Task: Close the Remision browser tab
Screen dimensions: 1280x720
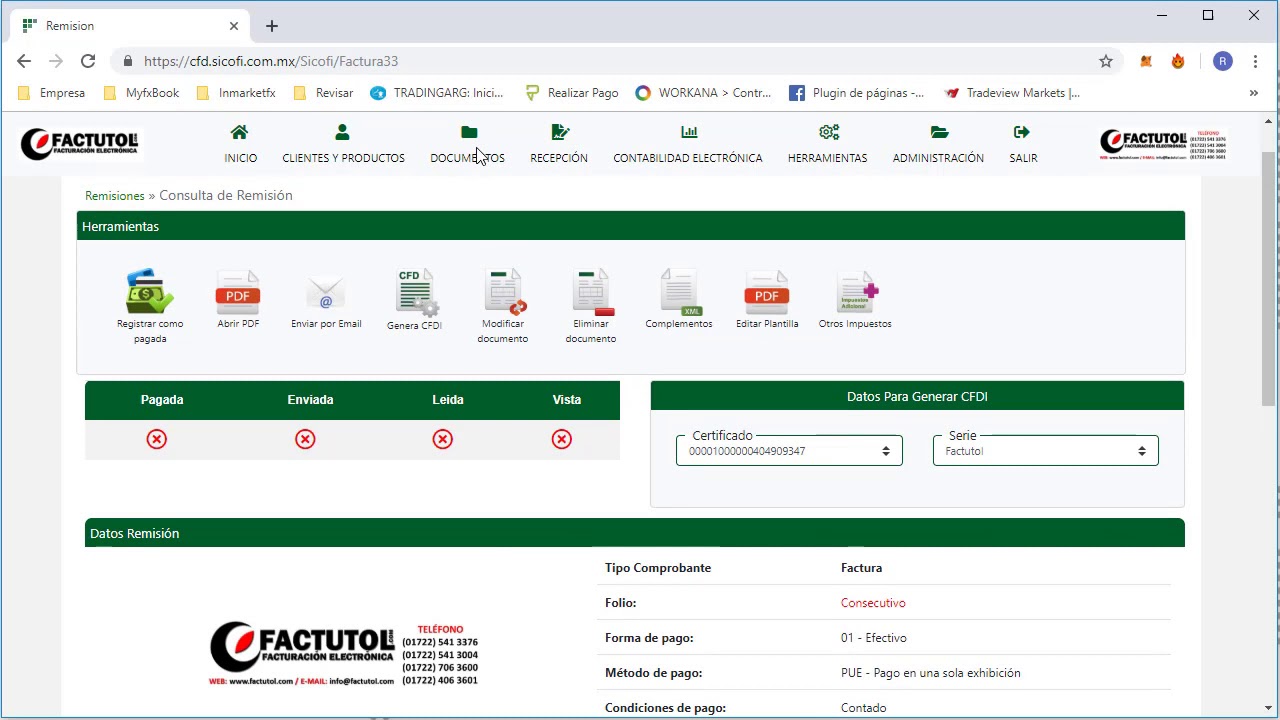Action: (235, 26)
